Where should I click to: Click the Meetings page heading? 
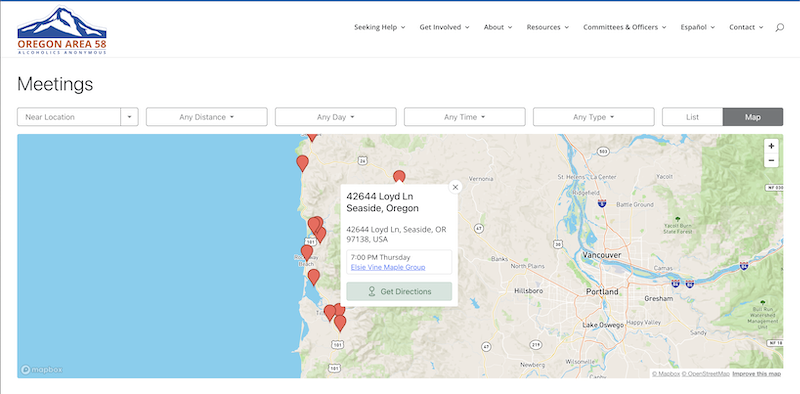click(55, 84)
